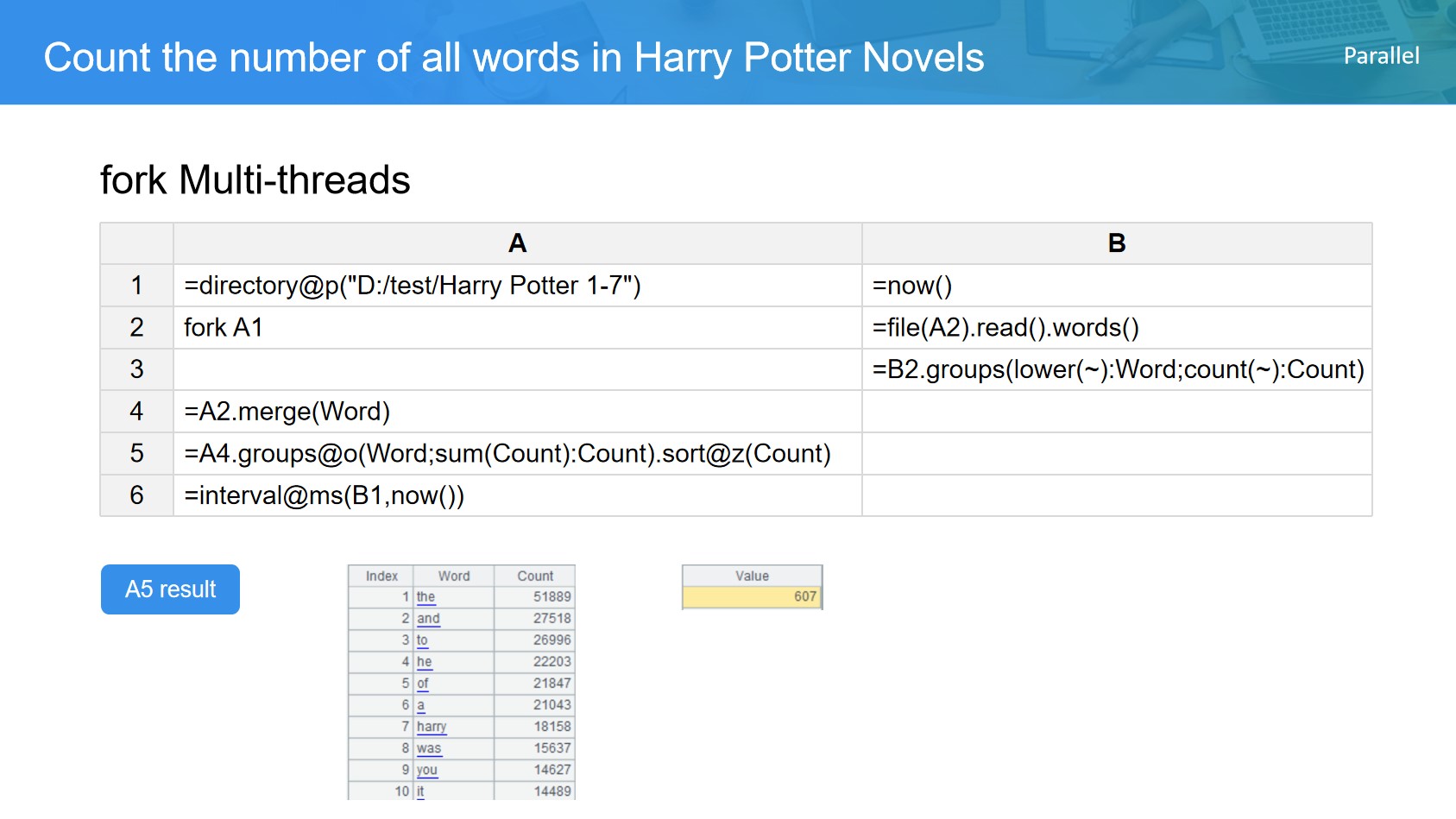Click cell B3 with groups lower formula
Screen dimensions: 1456x819
[1116, 369]
